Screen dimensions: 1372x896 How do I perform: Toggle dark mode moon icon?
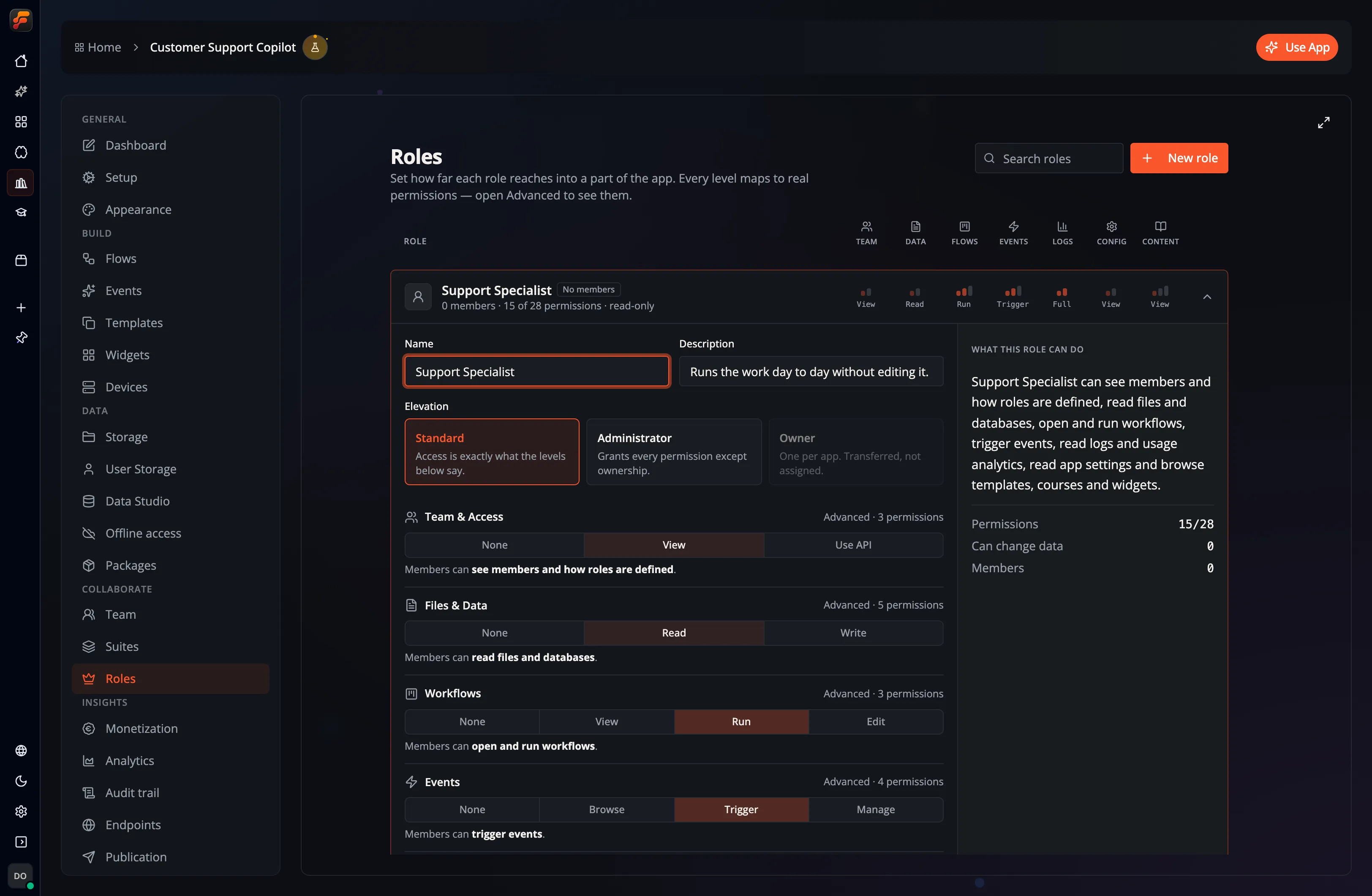pyautogui.click(x=21, y=781)
